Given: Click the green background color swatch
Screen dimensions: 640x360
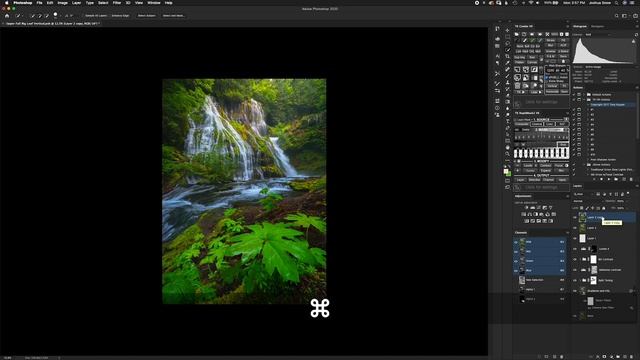Looking at the screenshot, I should pos(509,174).
